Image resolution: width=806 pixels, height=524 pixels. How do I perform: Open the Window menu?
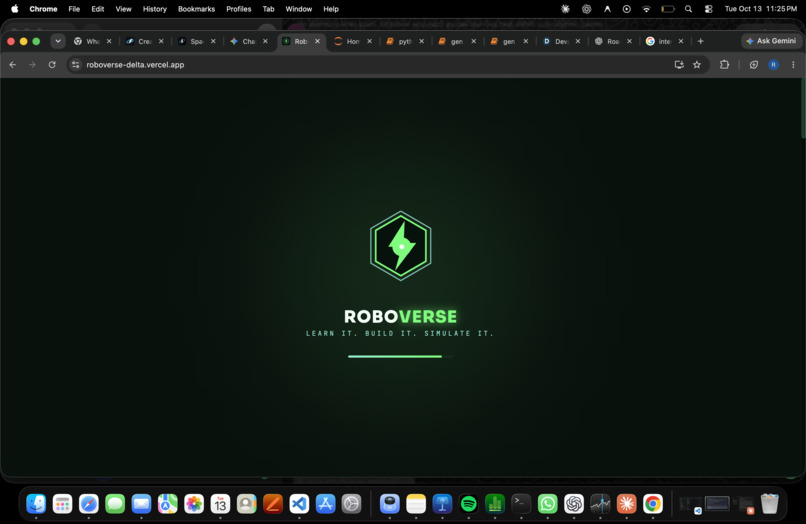299,9
